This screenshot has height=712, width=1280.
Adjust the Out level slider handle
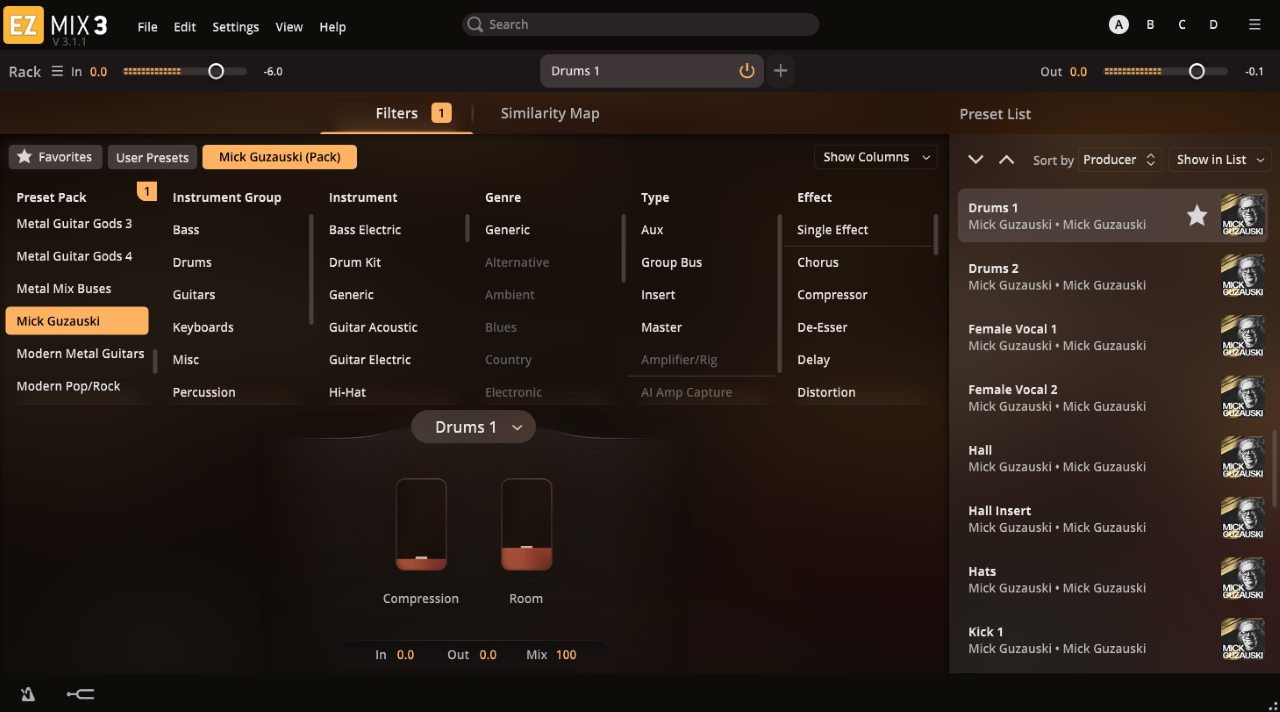coord(1196,71)
